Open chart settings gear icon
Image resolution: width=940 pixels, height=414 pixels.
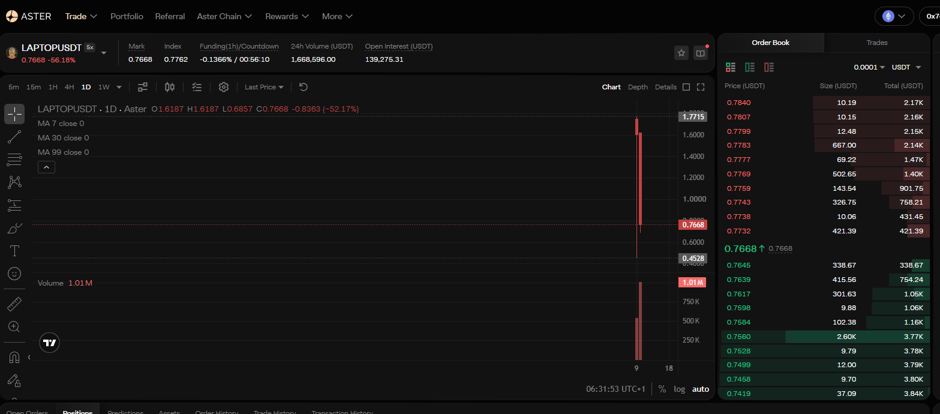click(x=224, y=87)
